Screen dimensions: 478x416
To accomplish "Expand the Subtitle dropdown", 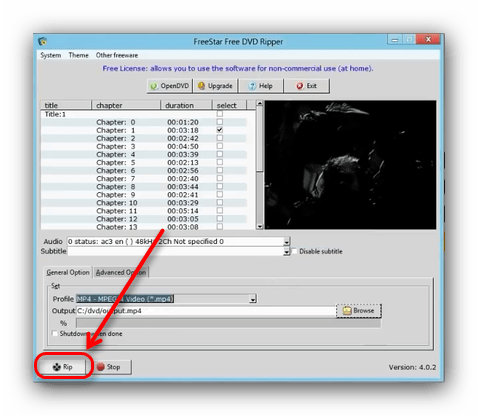I will (287, 252).
